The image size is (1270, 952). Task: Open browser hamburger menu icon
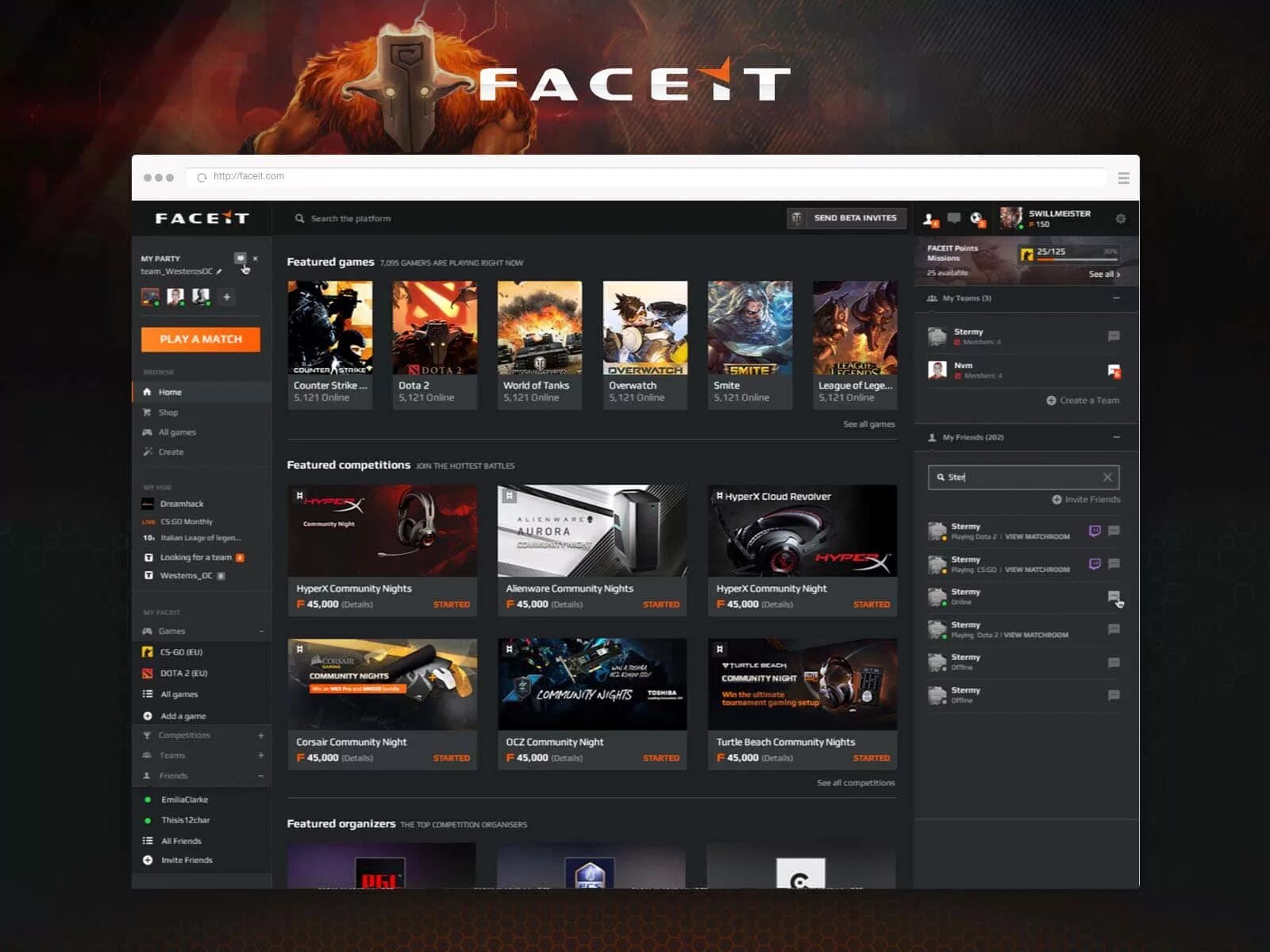click(x=1123, y=178)
